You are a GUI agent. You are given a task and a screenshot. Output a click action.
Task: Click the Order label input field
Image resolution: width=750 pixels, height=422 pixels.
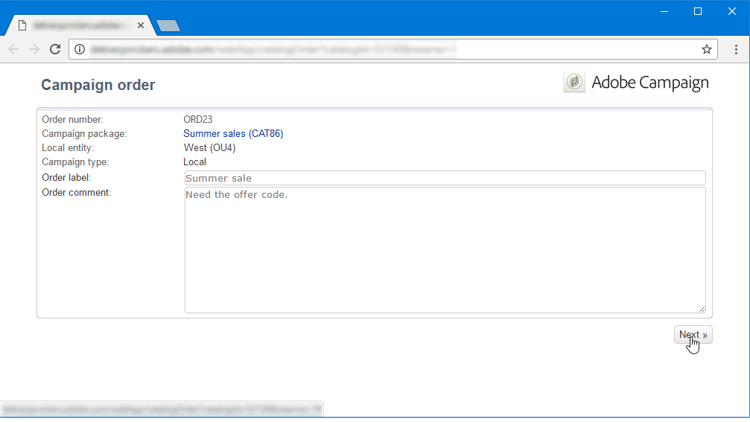click(x=445, y=178)
